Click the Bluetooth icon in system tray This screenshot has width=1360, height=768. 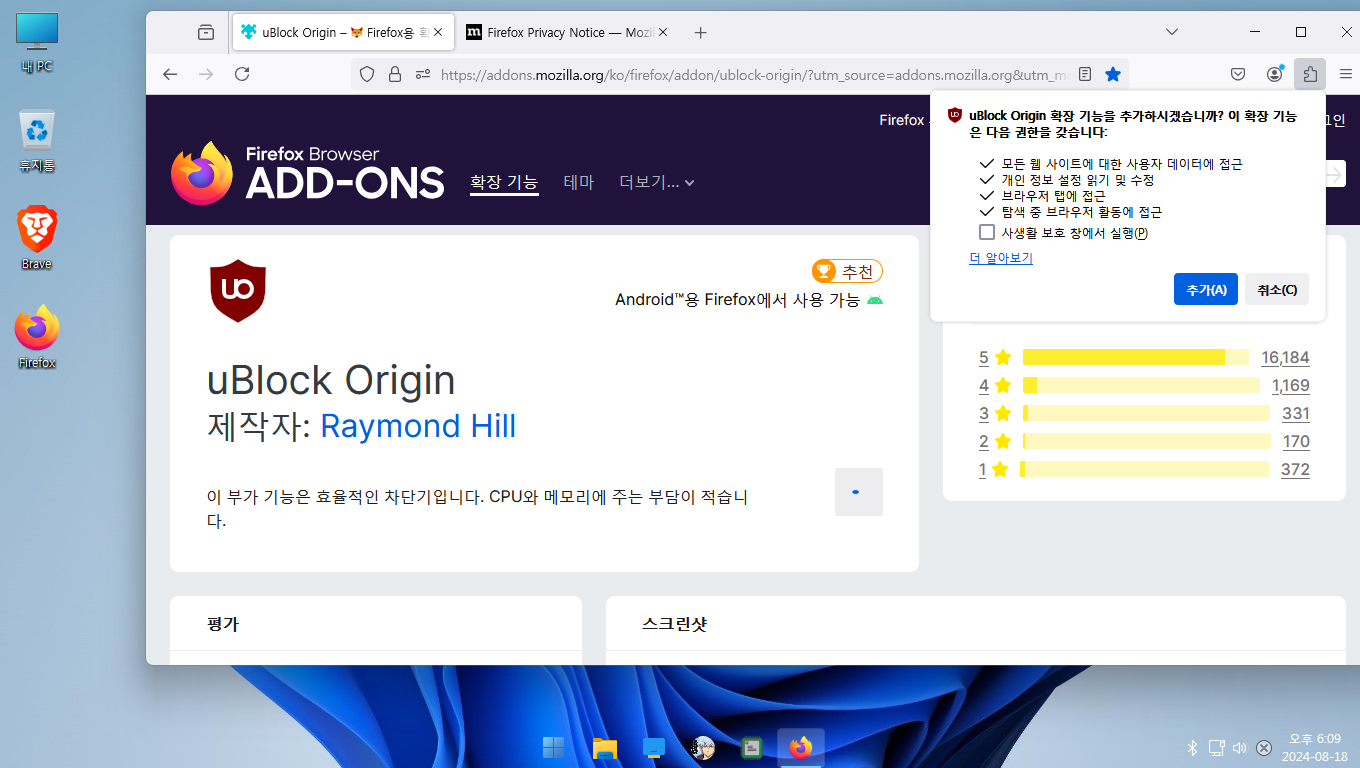(1192, 747)
